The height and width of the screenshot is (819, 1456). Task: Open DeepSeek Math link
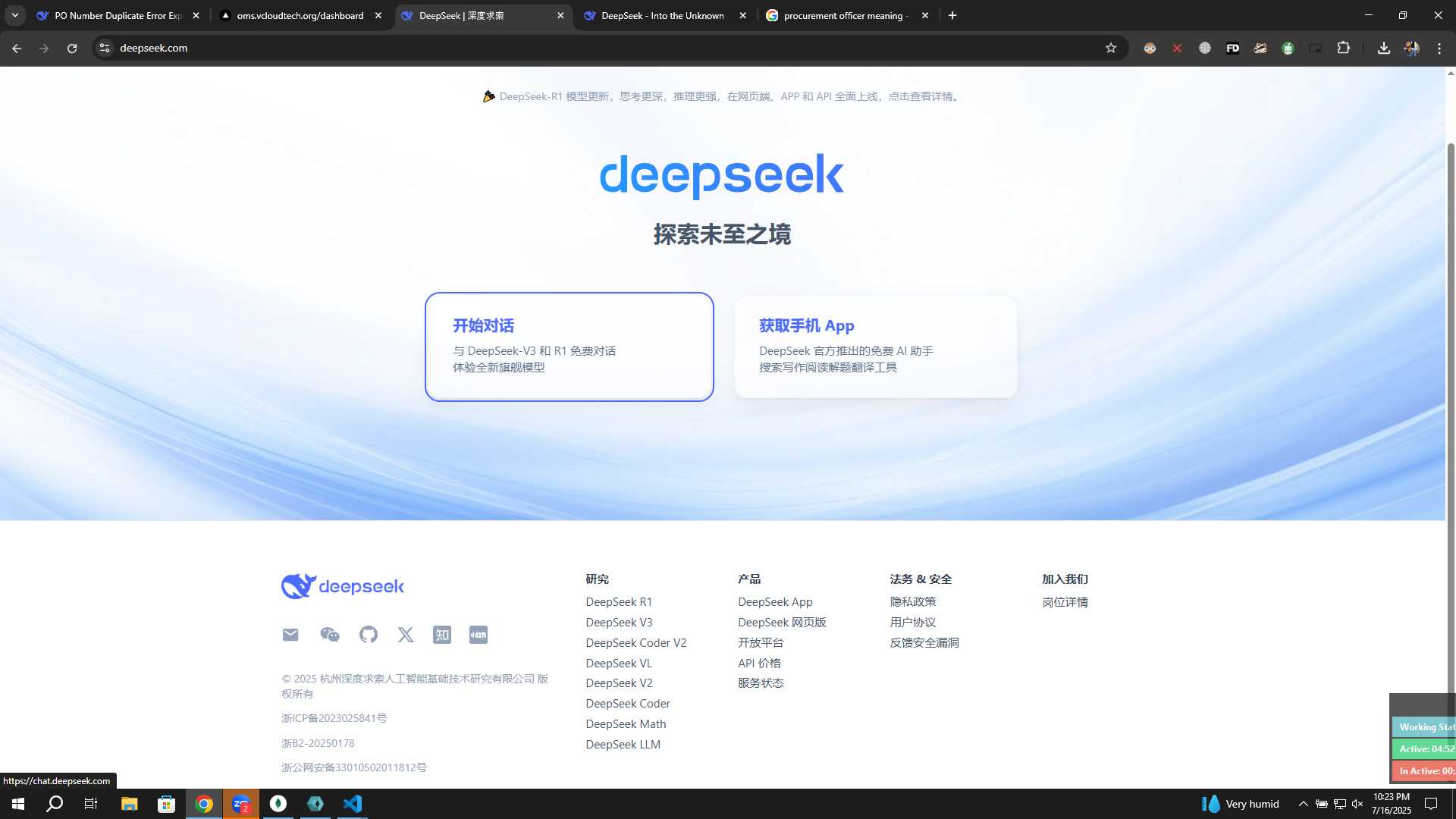[x=626, y=724]
